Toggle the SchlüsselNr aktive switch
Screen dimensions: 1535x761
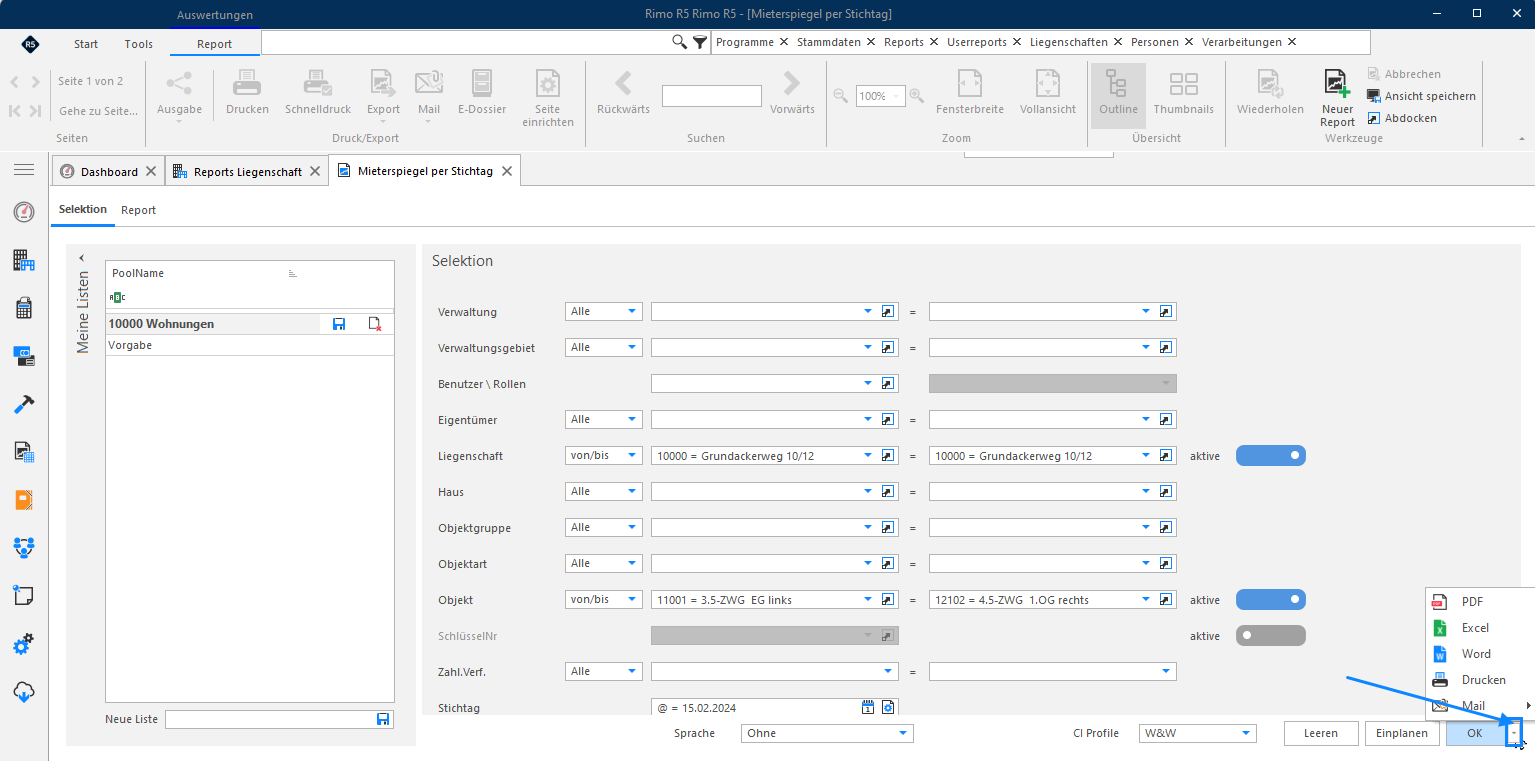pos(1271,636)
